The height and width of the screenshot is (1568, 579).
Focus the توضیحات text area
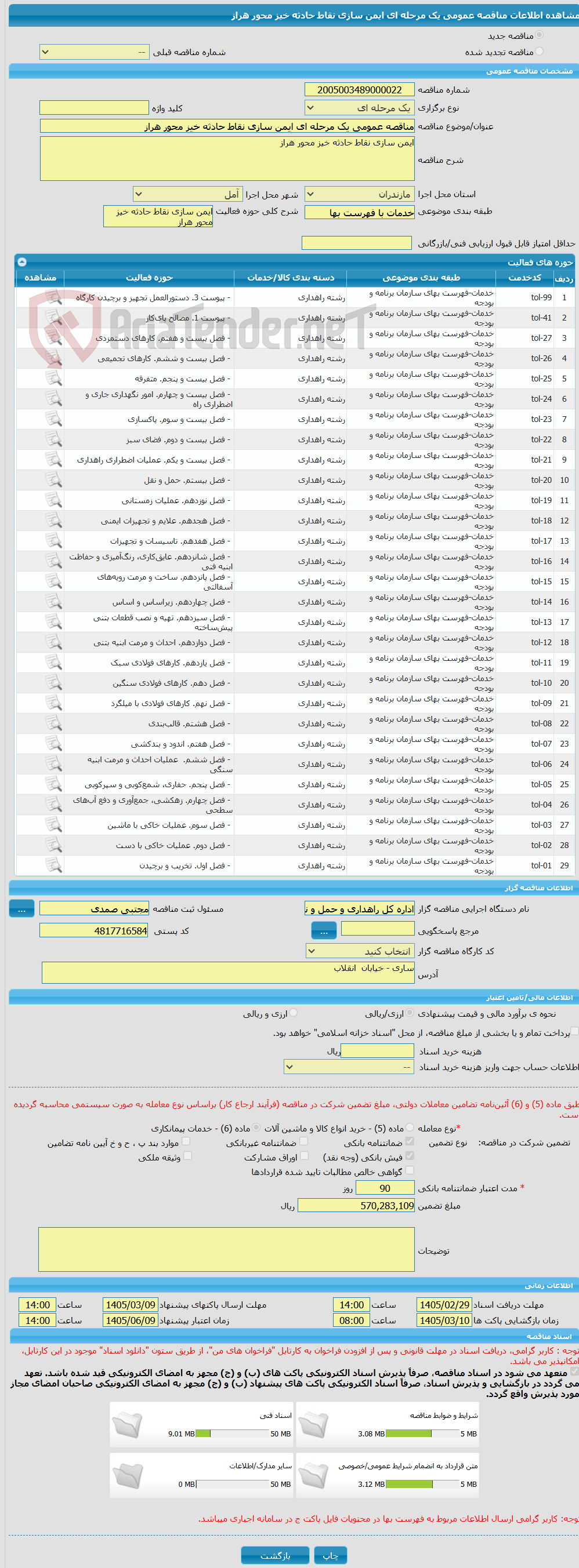tap(227, 1249)
